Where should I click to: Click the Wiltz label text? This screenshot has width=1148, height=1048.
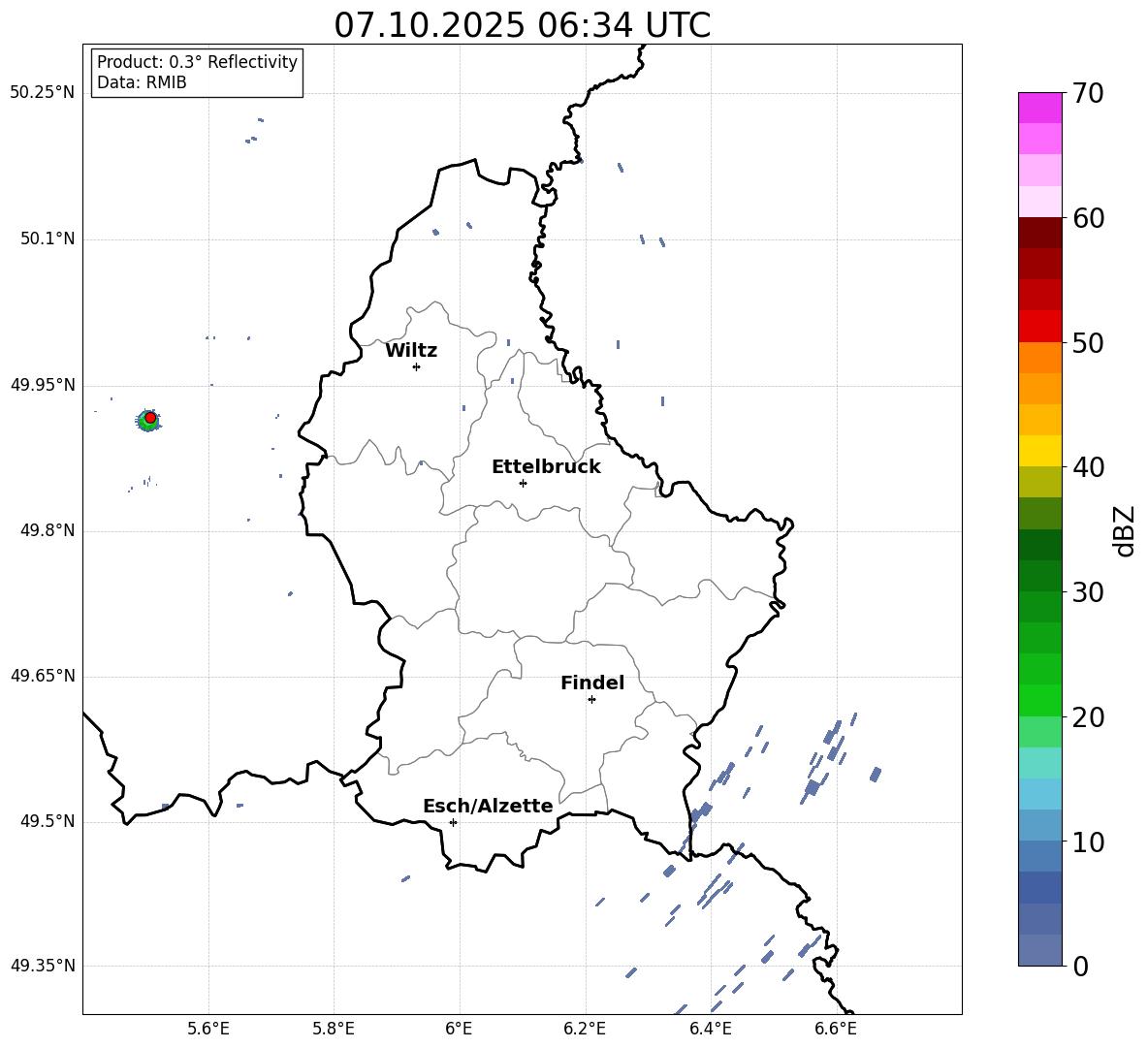pos(411,351)
